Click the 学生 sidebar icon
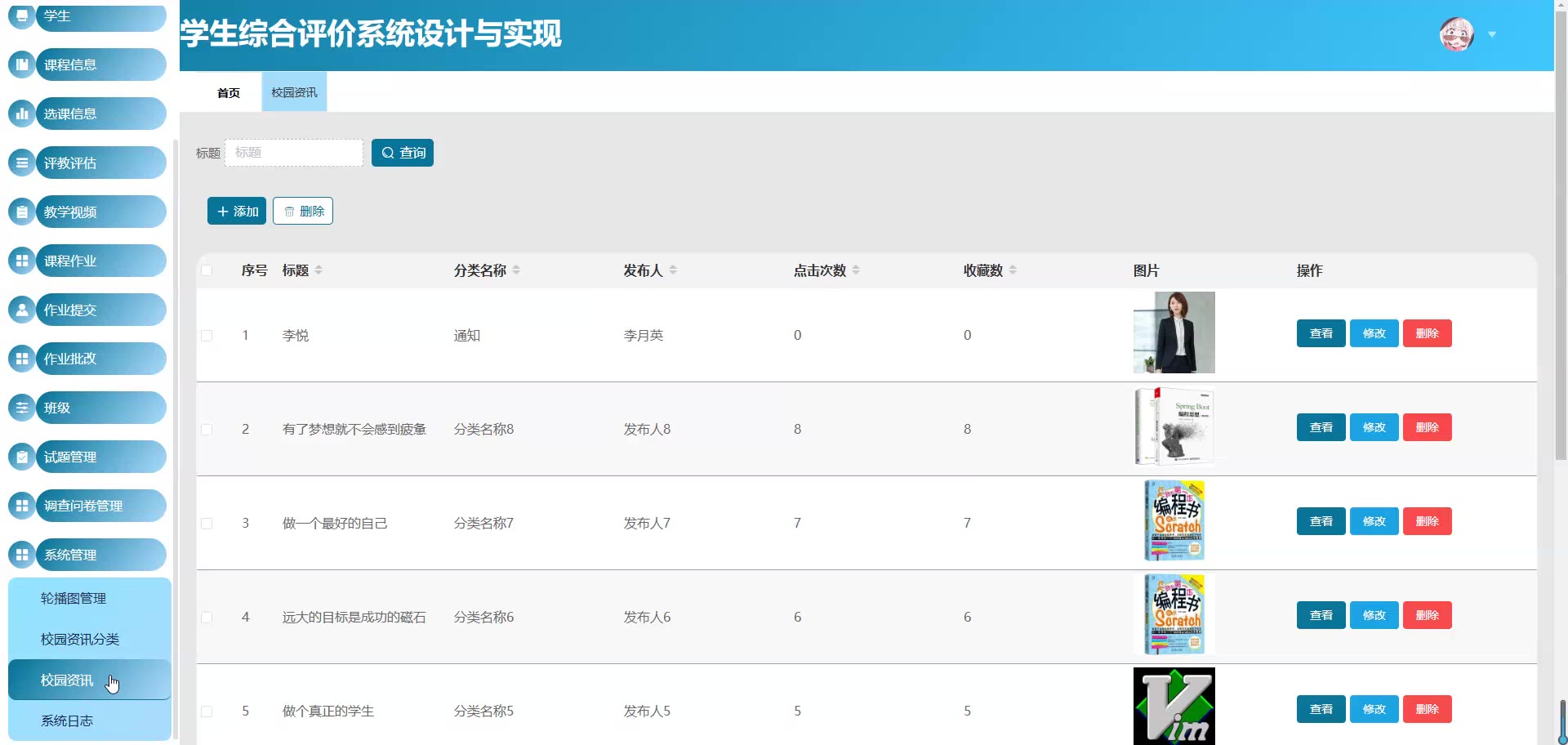The image size is (1568, 745). (22, 16)
